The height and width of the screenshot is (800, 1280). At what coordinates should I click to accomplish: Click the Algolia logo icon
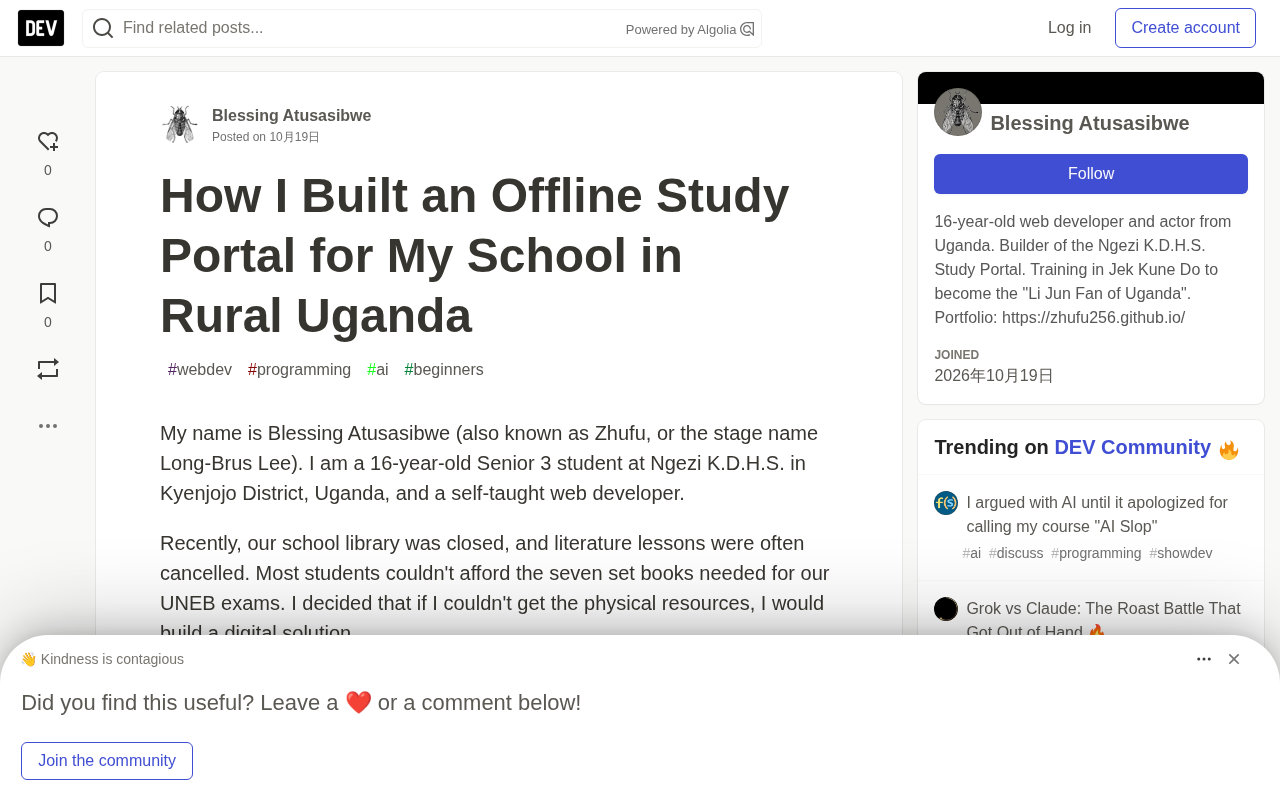pyautogui.click(x=747, y=29)
